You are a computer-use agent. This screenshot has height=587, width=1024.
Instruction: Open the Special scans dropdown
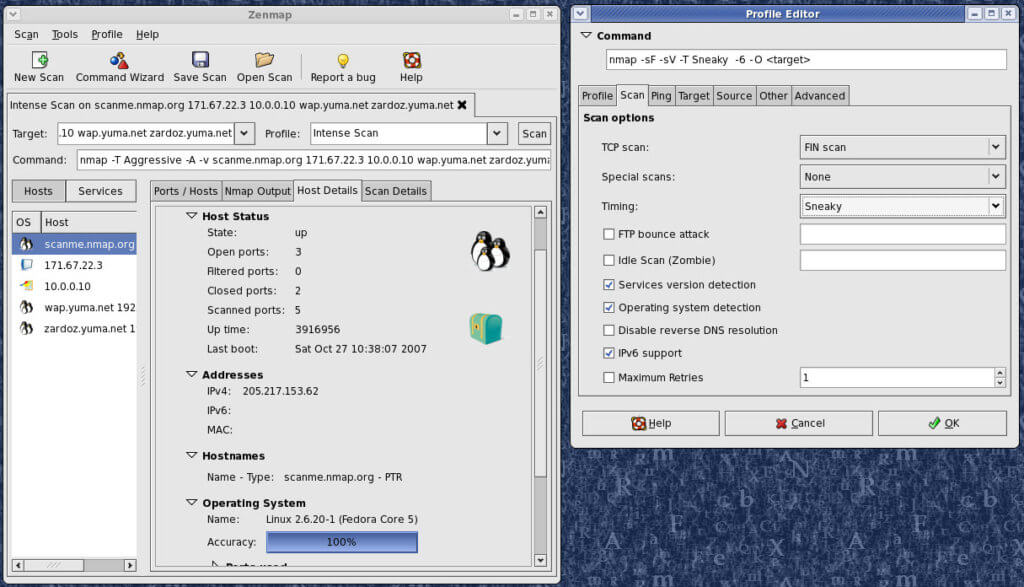tap(903, 177)
